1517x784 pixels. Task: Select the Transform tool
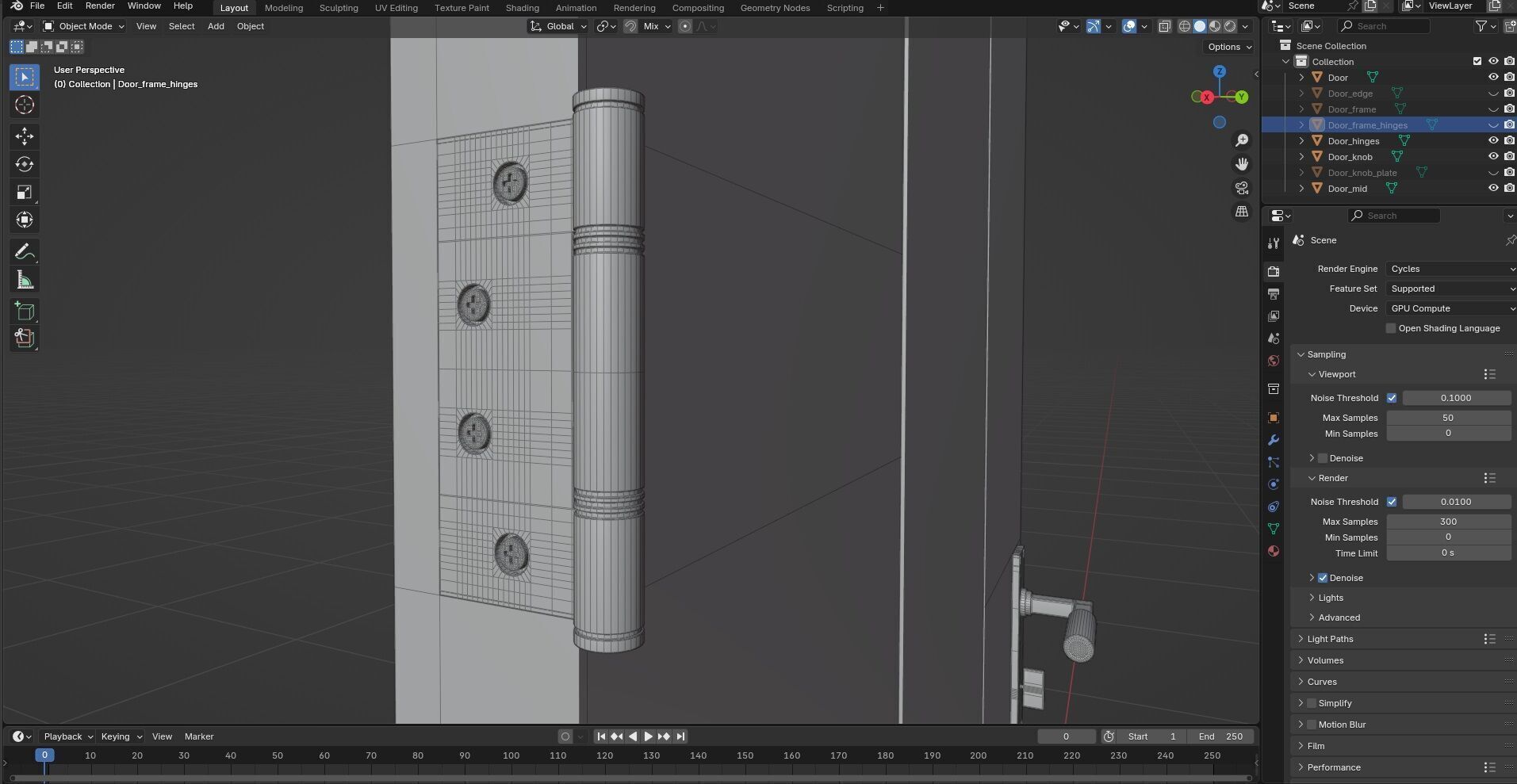[x=25, y=220]
